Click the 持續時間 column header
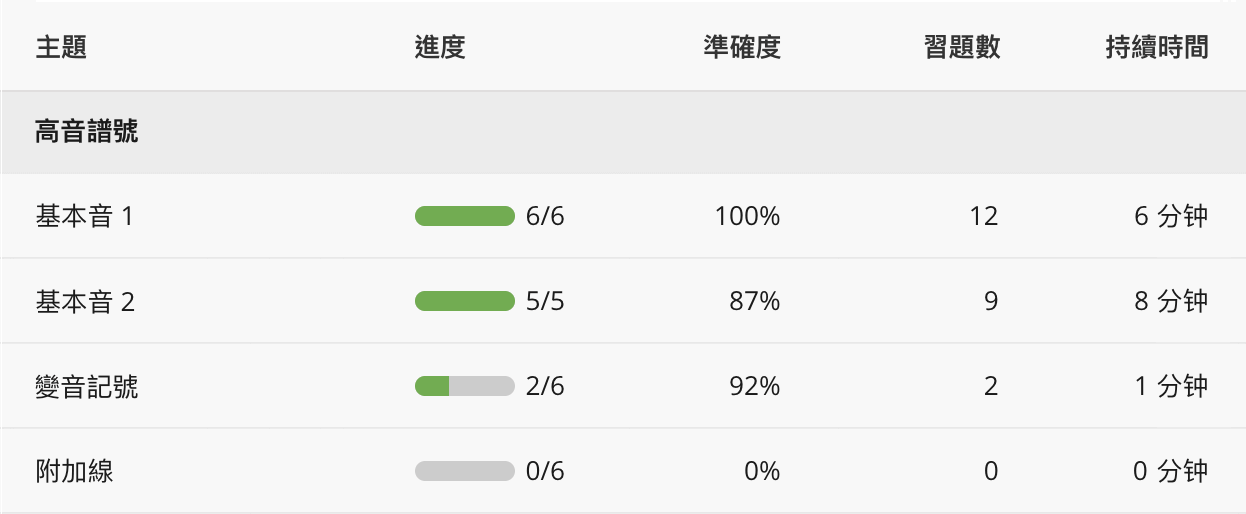This screenshot has height=514, width=1246. [x=1156, y=47]
